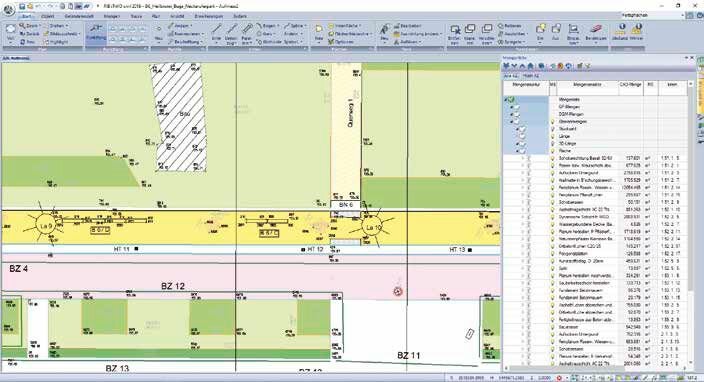Toggle checkbox next to GP-Mengen row
The image size is (704, 382).
[x=517, y=107]
